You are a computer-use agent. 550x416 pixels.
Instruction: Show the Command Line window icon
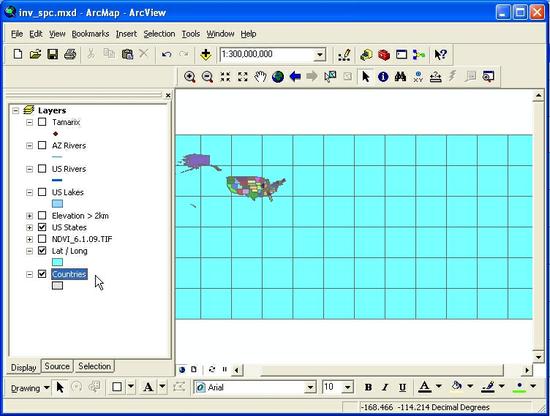point(401,55)
